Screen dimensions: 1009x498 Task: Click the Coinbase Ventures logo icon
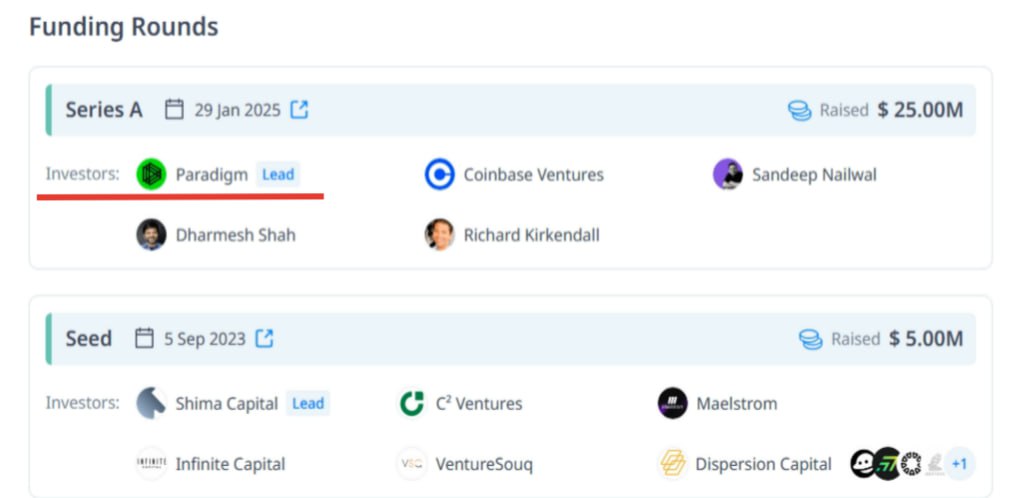coord(440,174)
